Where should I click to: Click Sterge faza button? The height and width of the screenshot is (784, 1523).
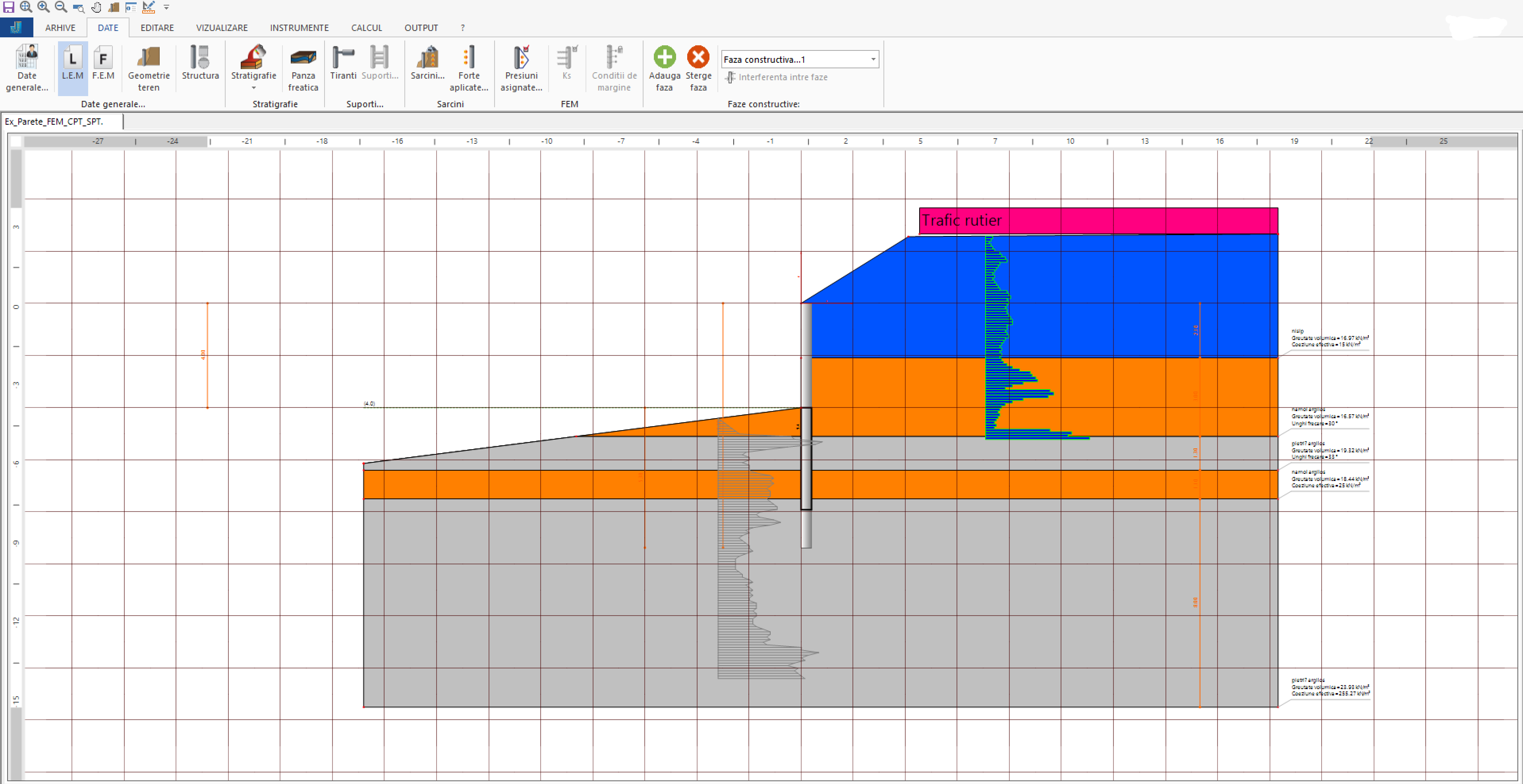(x=698, y=69)
